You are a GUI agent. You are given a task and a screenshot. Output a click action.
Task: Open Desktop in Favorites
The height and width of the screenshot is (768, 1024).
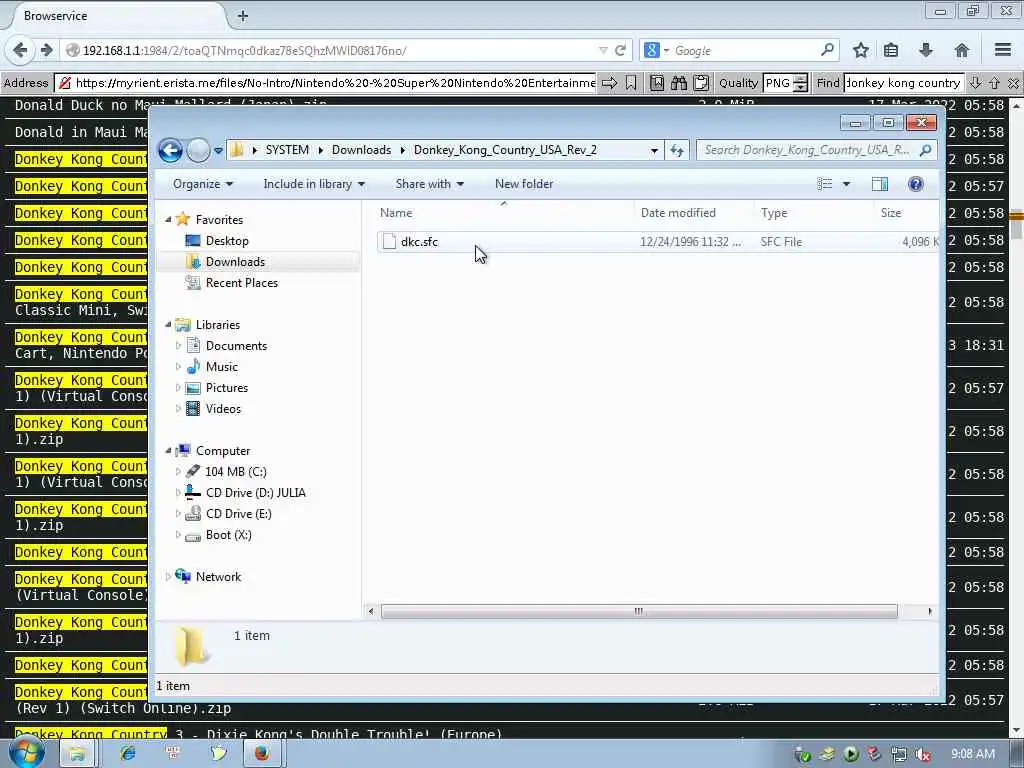[227, 241]
